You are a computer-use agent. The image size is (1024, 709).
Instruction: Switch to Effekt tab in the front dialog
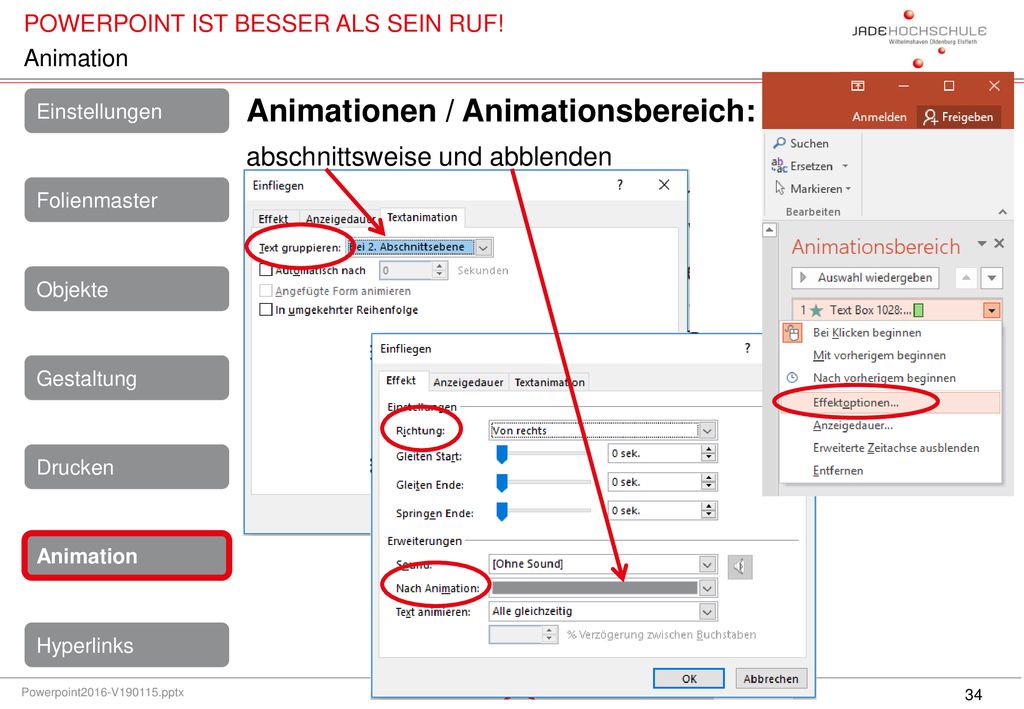click(401, 381)
